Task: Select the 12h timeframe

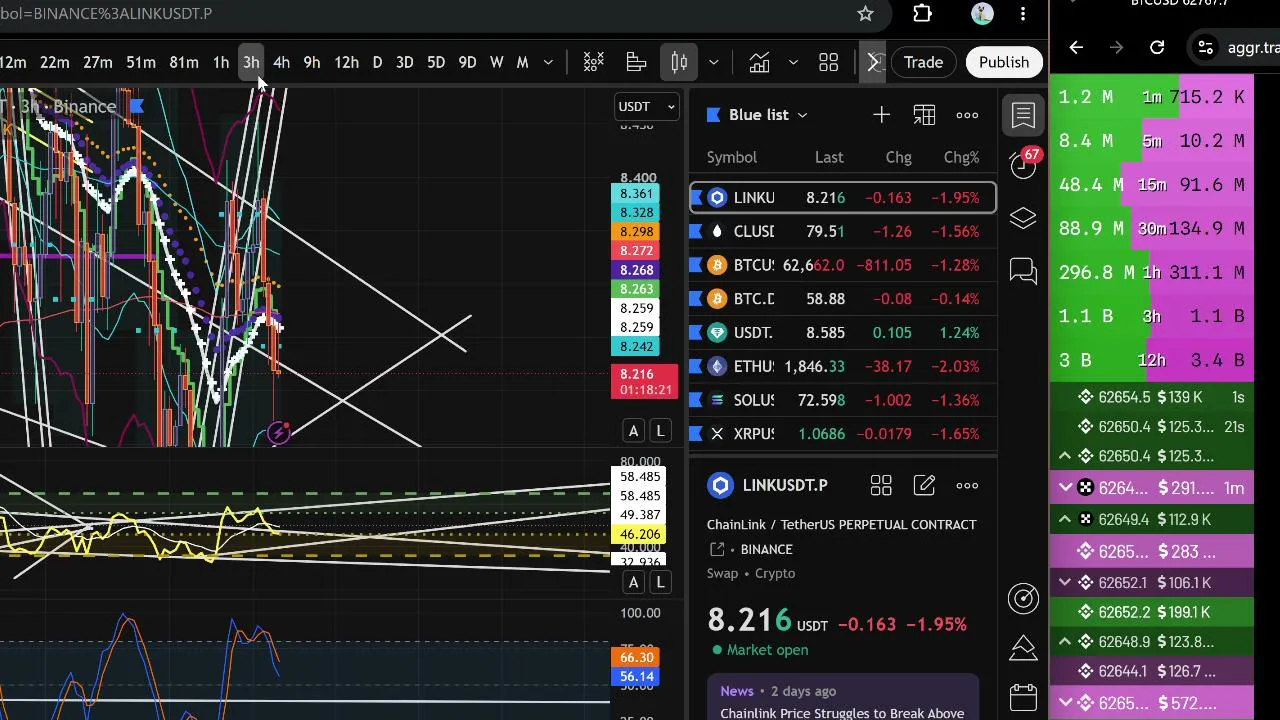Action: pos(346,63)
